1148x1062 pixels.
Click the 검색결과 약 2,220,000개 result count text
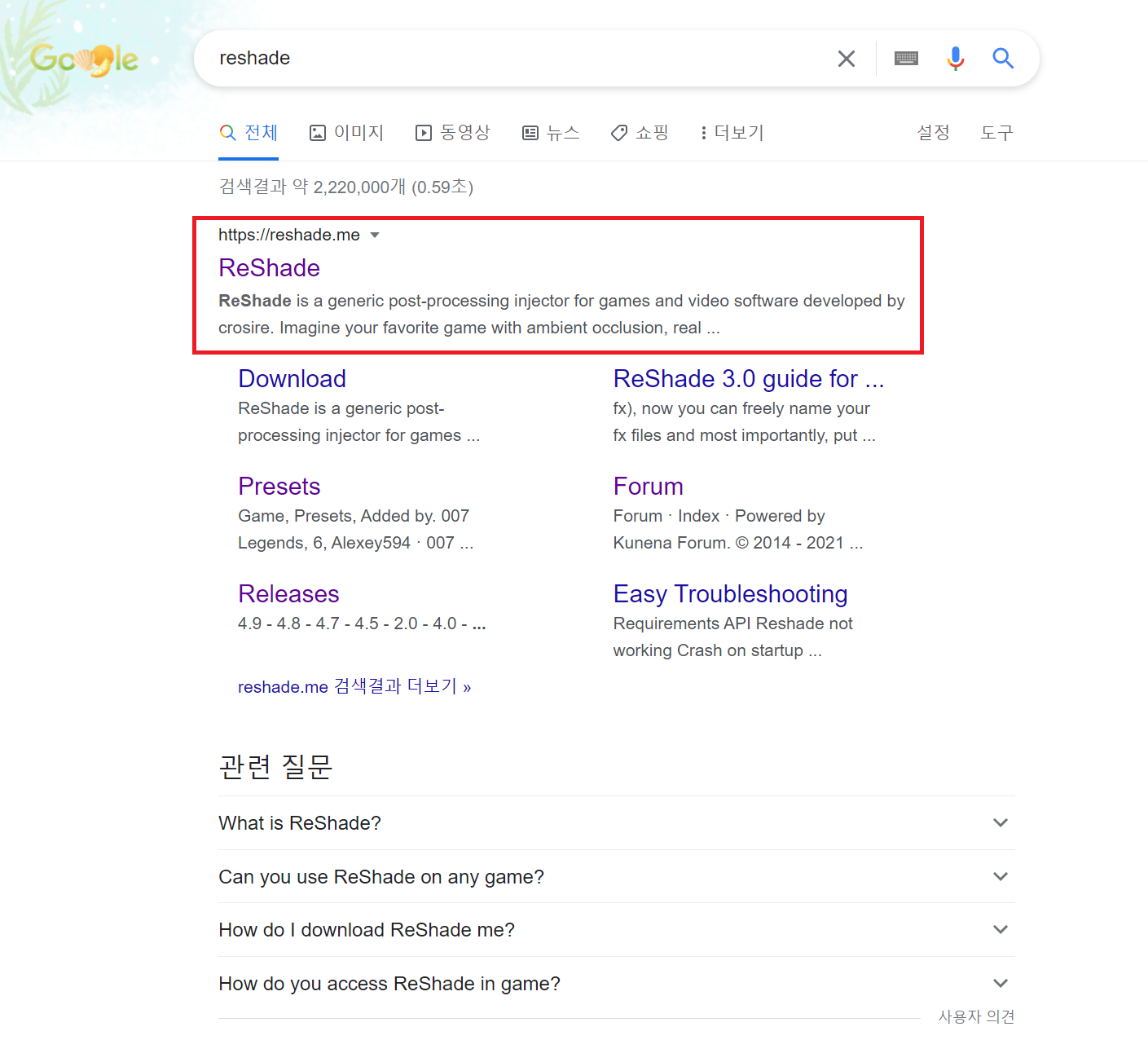tap(346, 187)
